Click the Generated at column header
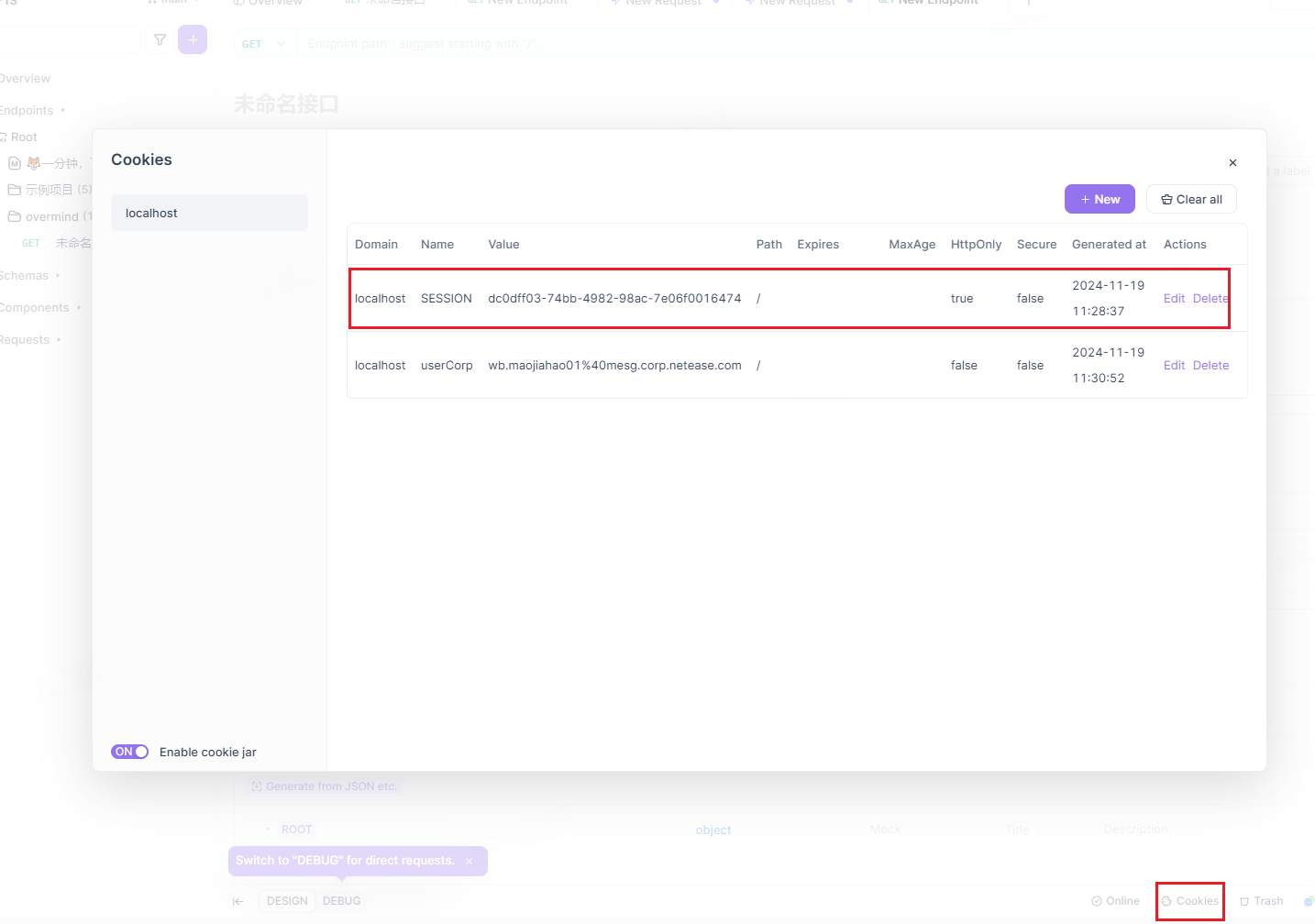The image size is (1315, 924). pos(1109,244)
